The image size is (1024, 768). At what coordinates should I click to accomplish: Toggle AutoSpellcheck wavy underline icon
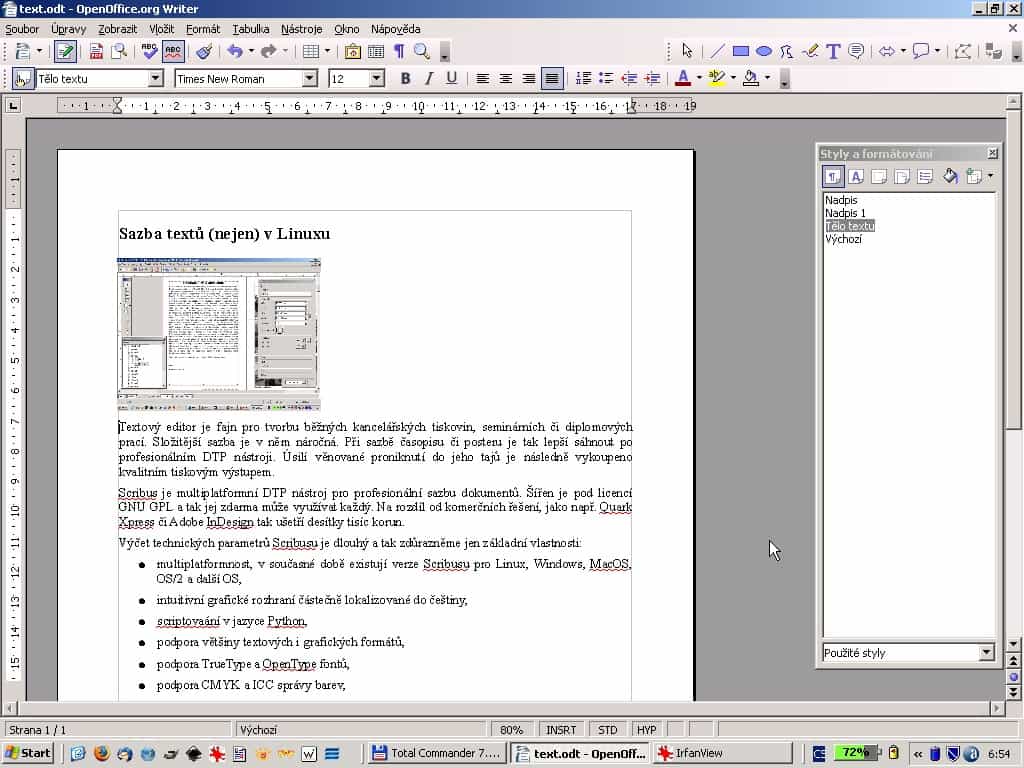[x=173, y=52]
